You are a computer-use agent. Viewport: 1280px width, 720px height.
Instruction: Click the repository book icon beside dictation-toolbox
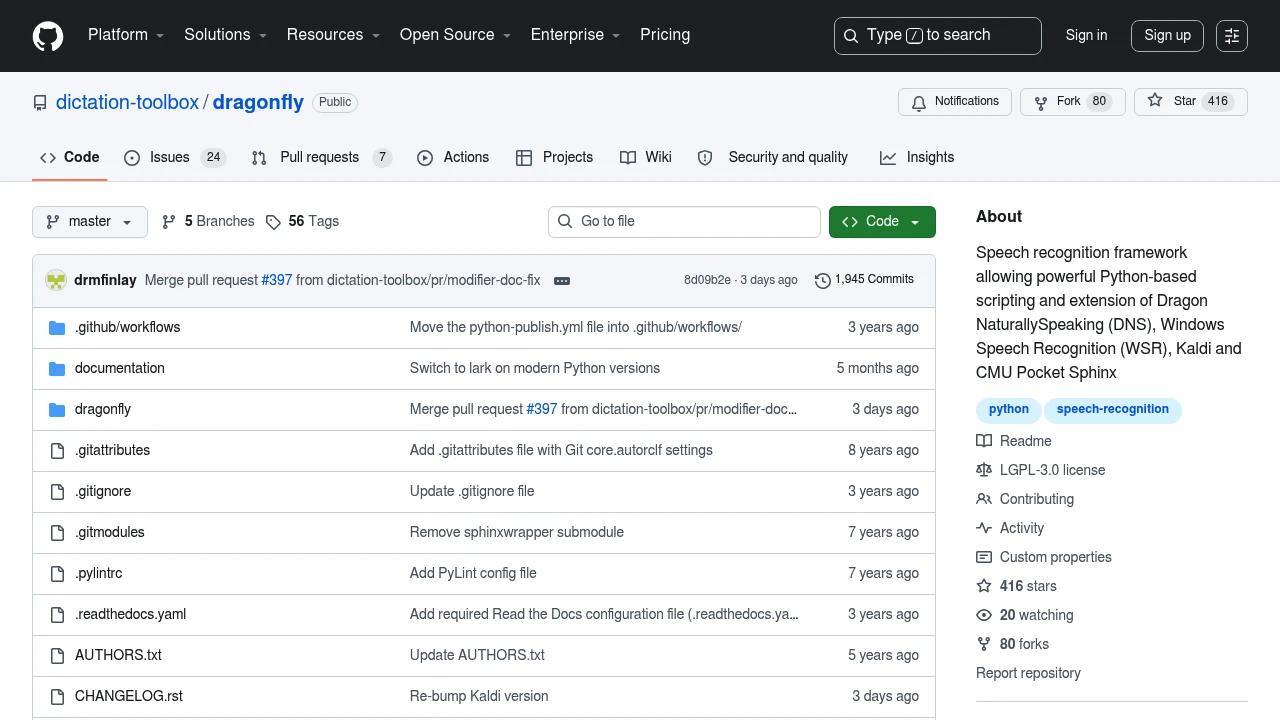point(40,102)
